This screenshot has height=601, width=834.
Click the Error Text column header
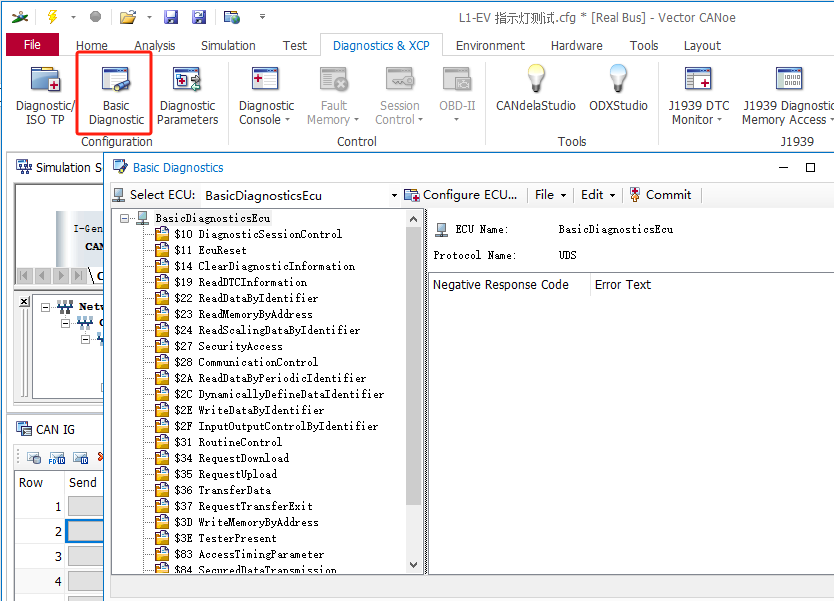pyautogui.click(x=622, y=285)
